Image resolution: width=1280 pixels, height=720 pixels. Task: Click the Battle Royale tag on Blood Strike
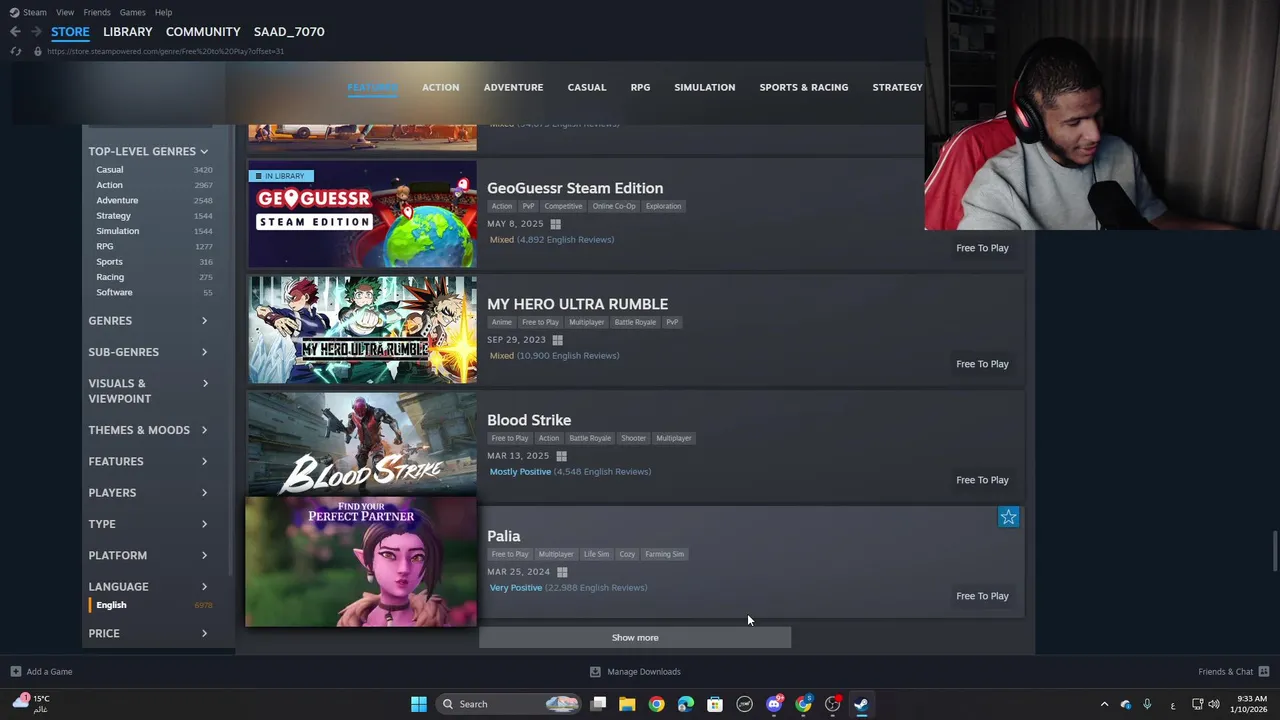click(590, 438)
